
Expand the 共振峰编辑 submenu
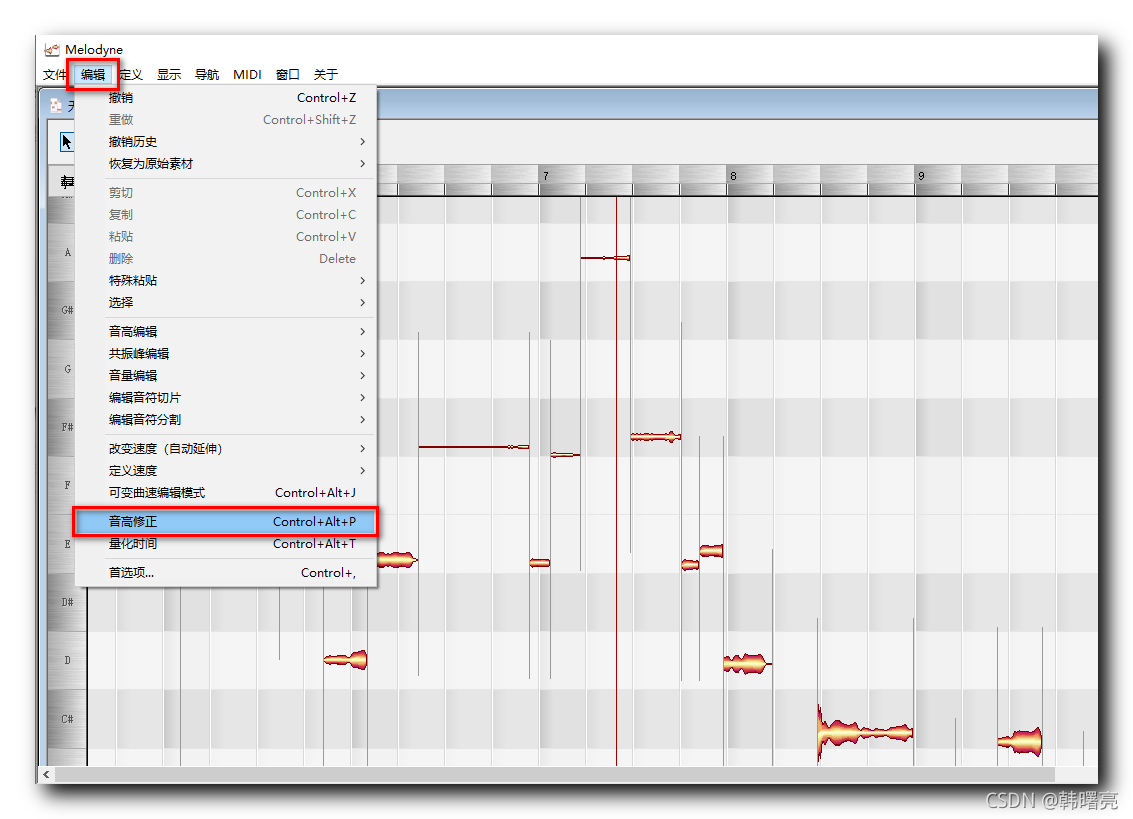[x=226, y=353]
